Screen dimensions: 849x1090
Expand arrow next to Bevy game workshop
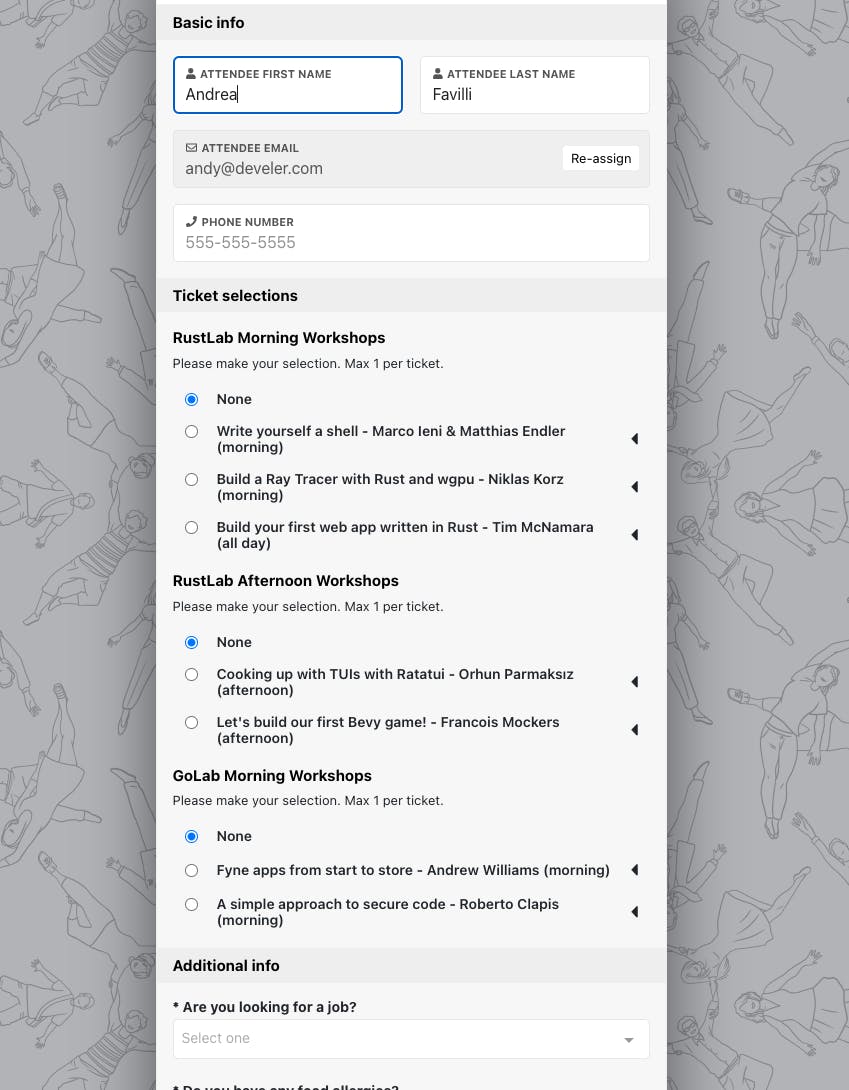(634, 730)
